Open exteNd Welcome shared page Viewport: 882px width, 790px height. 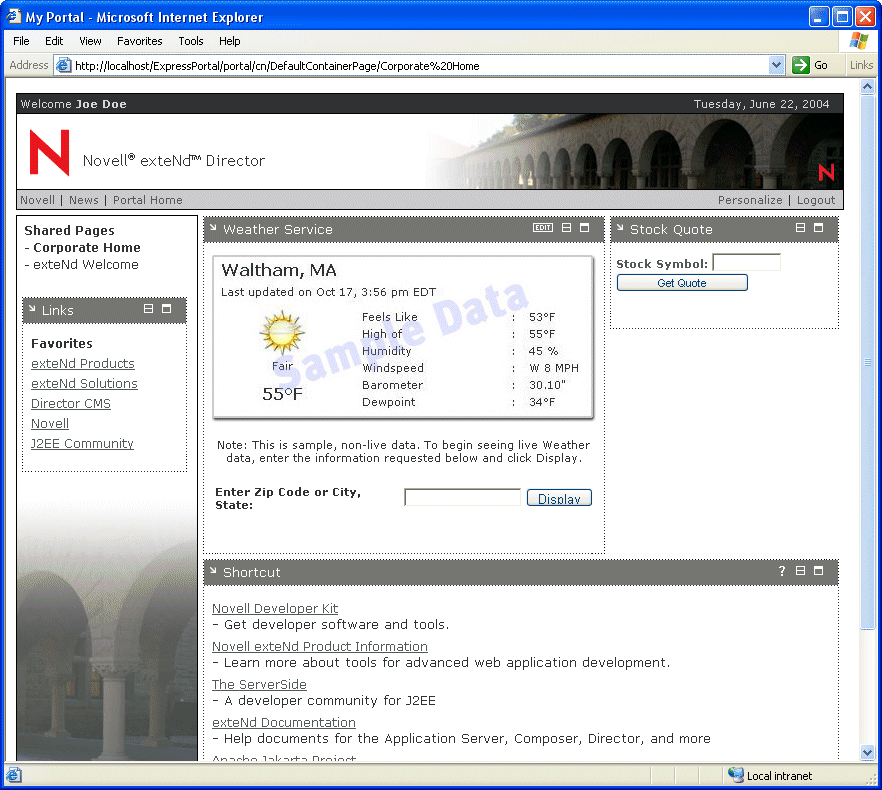click(86, 264)
